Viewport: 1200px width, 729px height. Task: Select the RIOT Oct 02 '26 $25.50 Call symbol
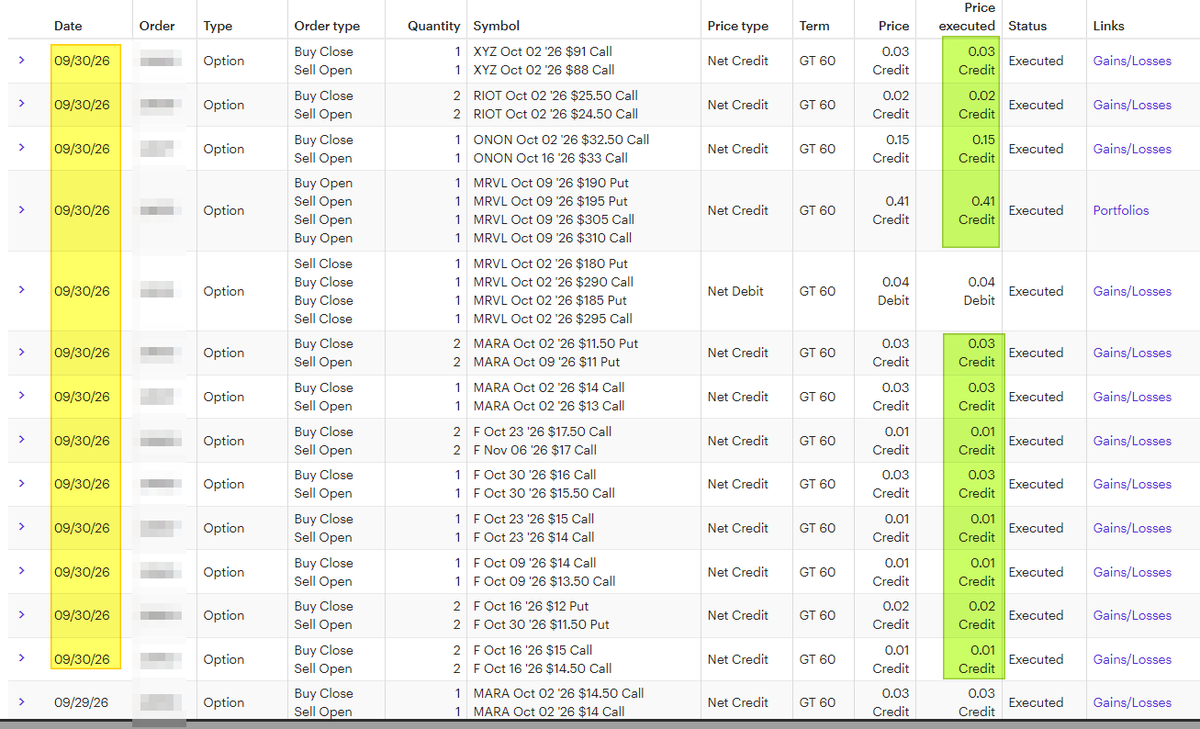pos(555,96)
